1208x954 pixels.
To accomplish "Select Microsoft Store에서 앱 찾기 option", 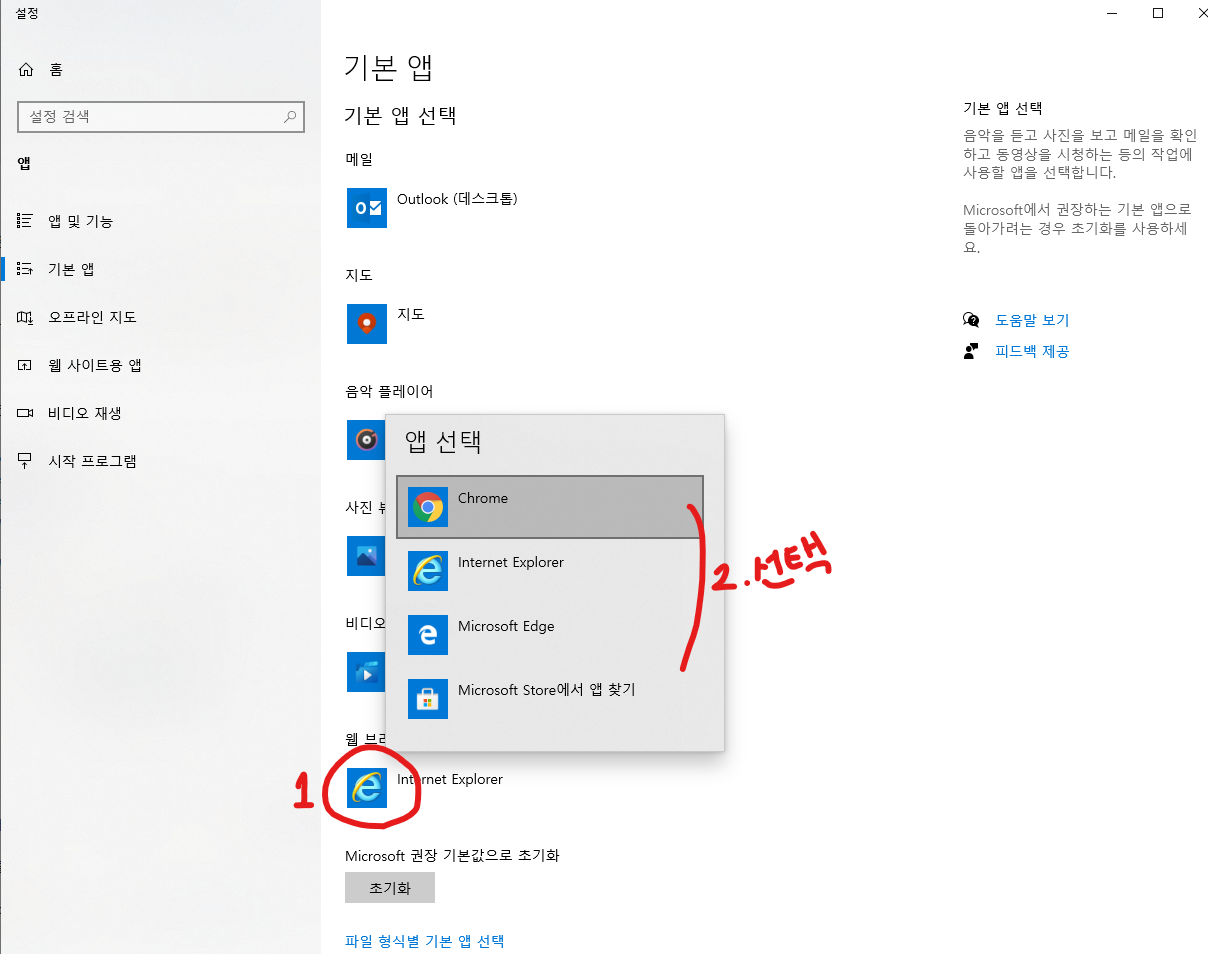I will click(550, 699).
